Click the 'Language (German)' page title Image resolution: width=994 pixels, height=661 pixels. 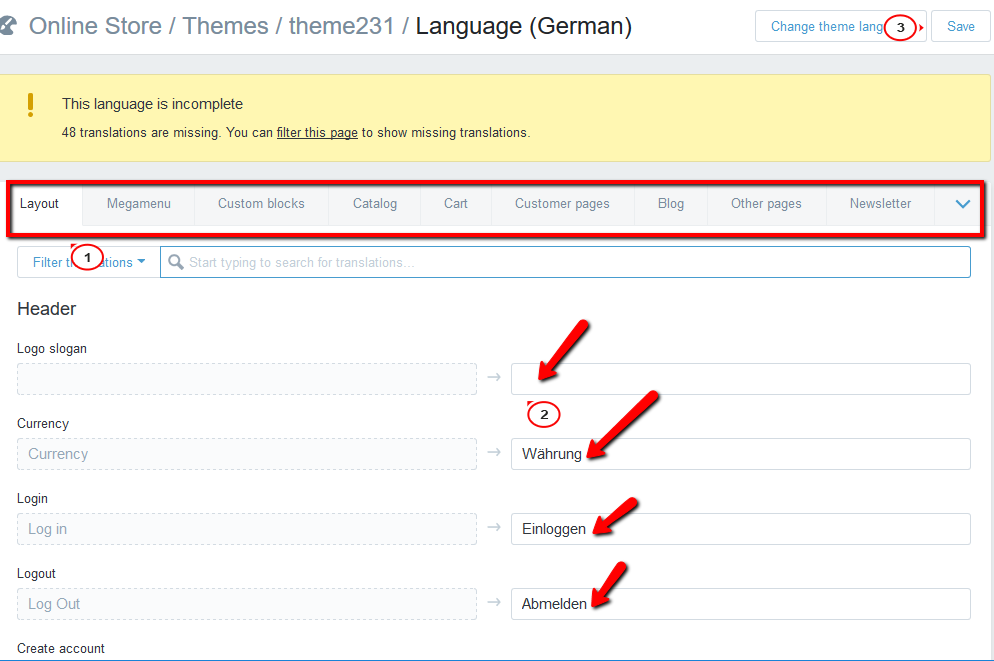pos(524,26)
